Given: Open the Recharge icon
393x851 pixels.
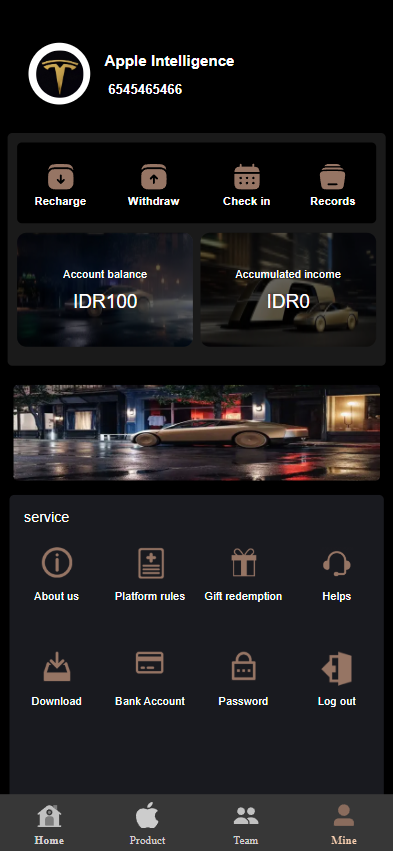Looking at the screenshot, I should coord(60,177).
